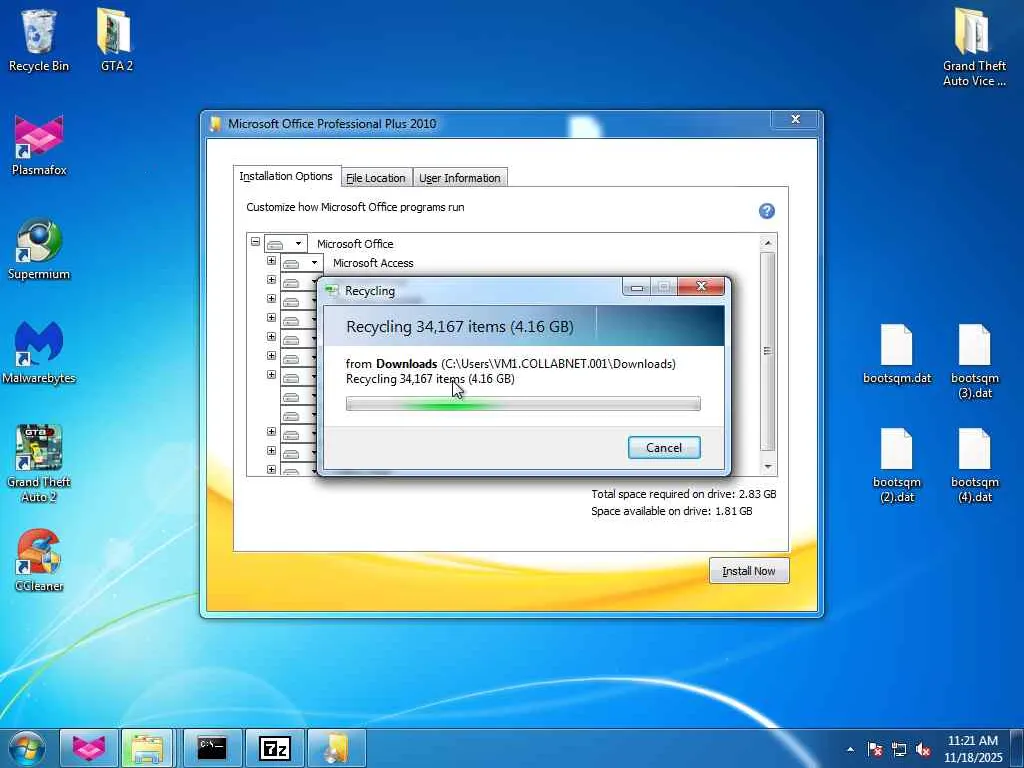This screenshot has height=768, width=1024.
Task: Click the feature tree scroll down arrow
Action: (x=768, y=466)
